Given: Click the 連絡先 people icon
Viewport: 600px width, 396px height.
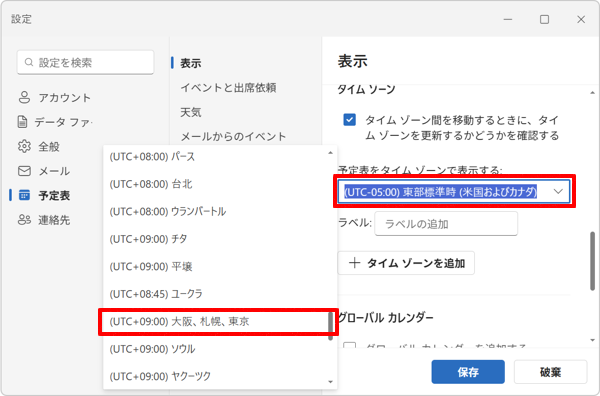Looking at the screenshot, I should 24,220.
